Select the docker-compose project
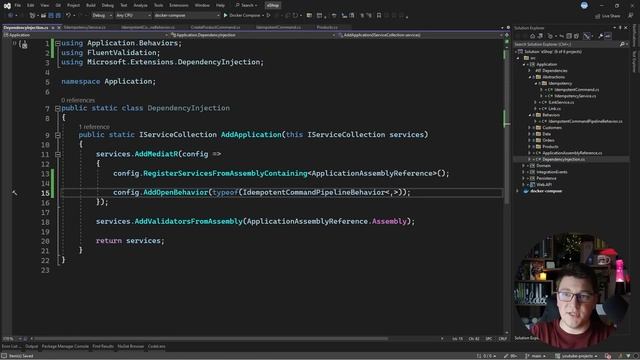Screen dimensions: 640x360 [546, 191]
